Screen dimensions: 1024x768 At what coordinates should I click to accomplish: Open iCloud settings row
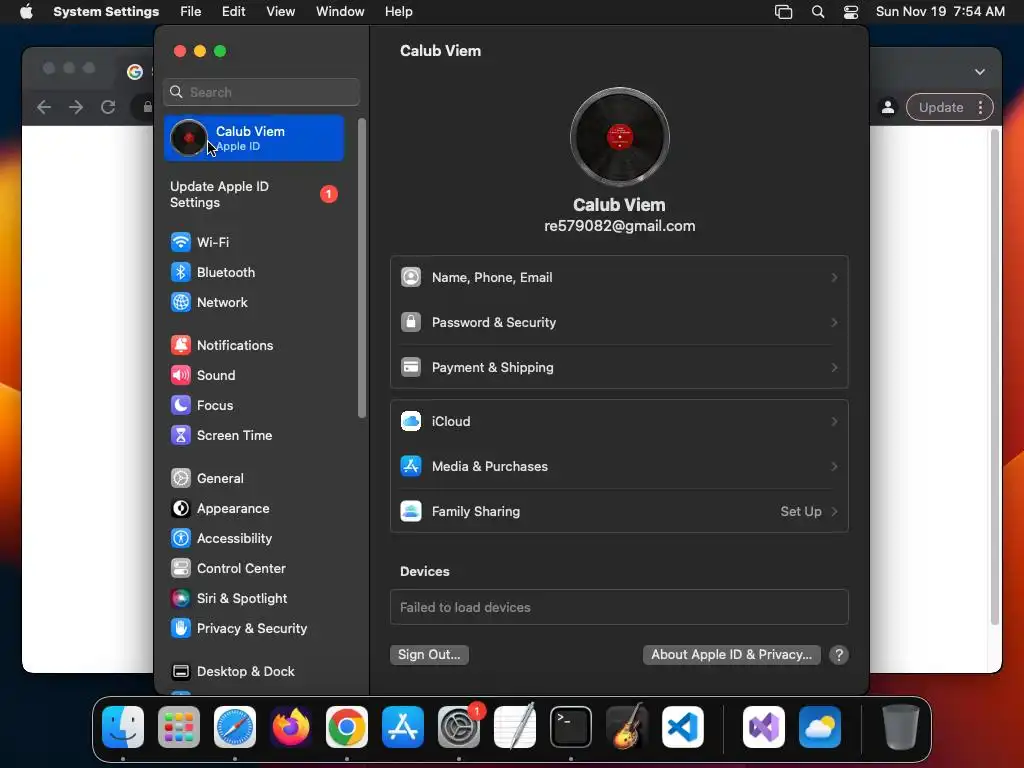coord(619,422)
